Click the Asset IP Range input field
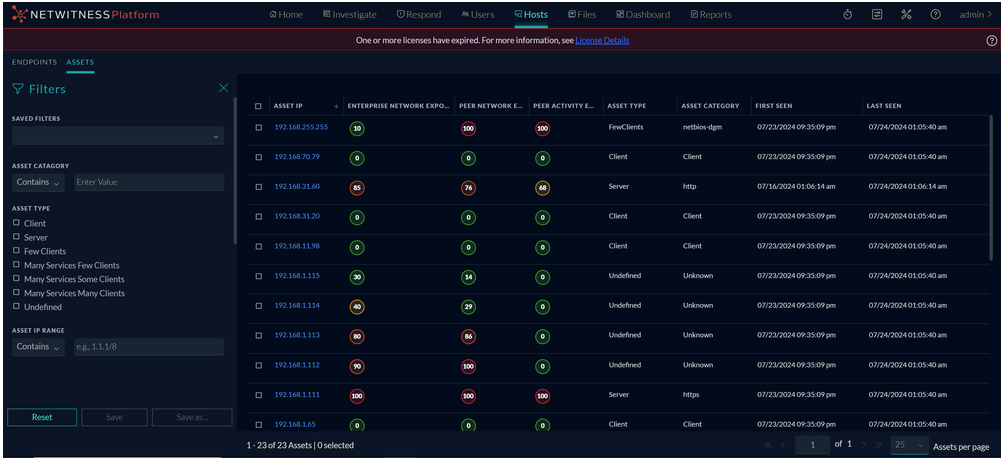 click(x=150, y=347)
